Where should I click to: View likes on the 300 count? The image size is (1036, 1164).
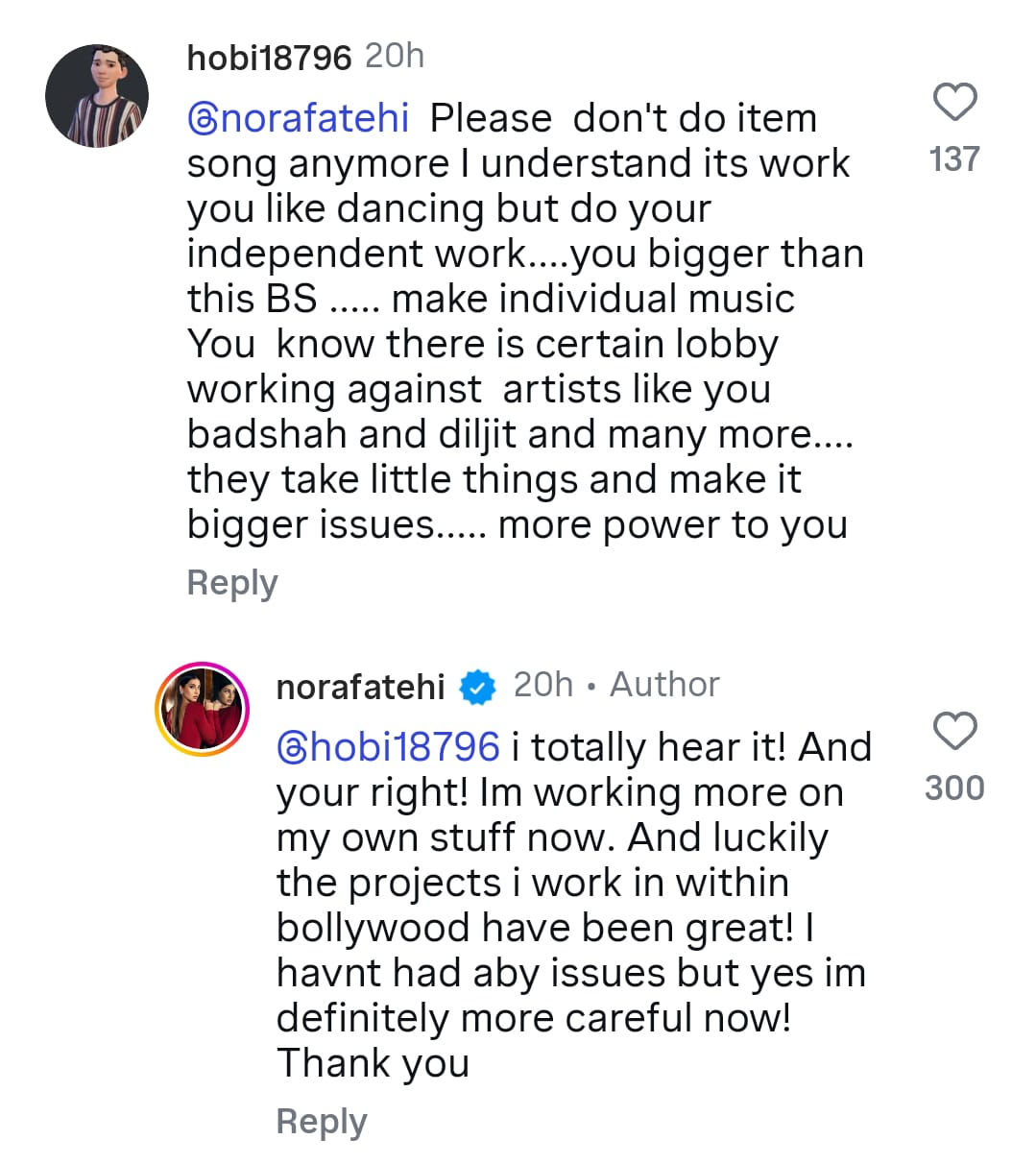tap(954, 788)
